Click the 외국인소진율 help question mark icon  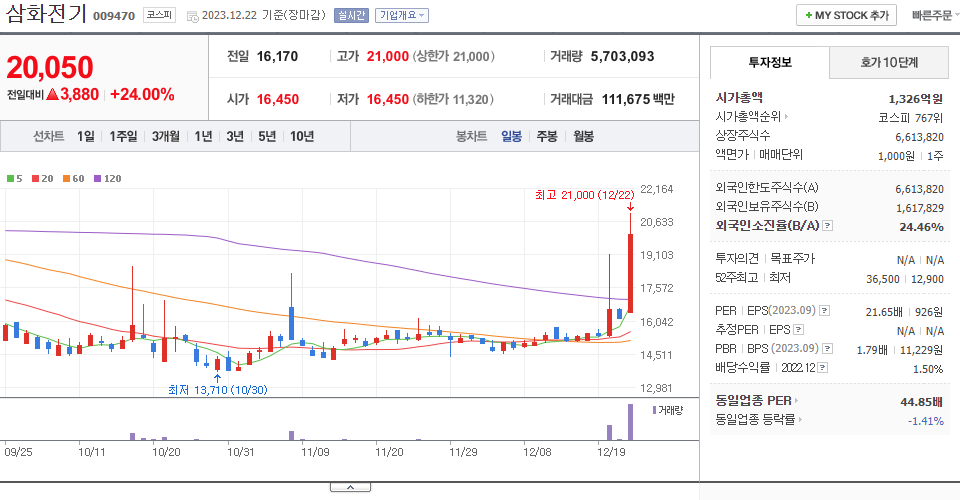click(828, 226)
